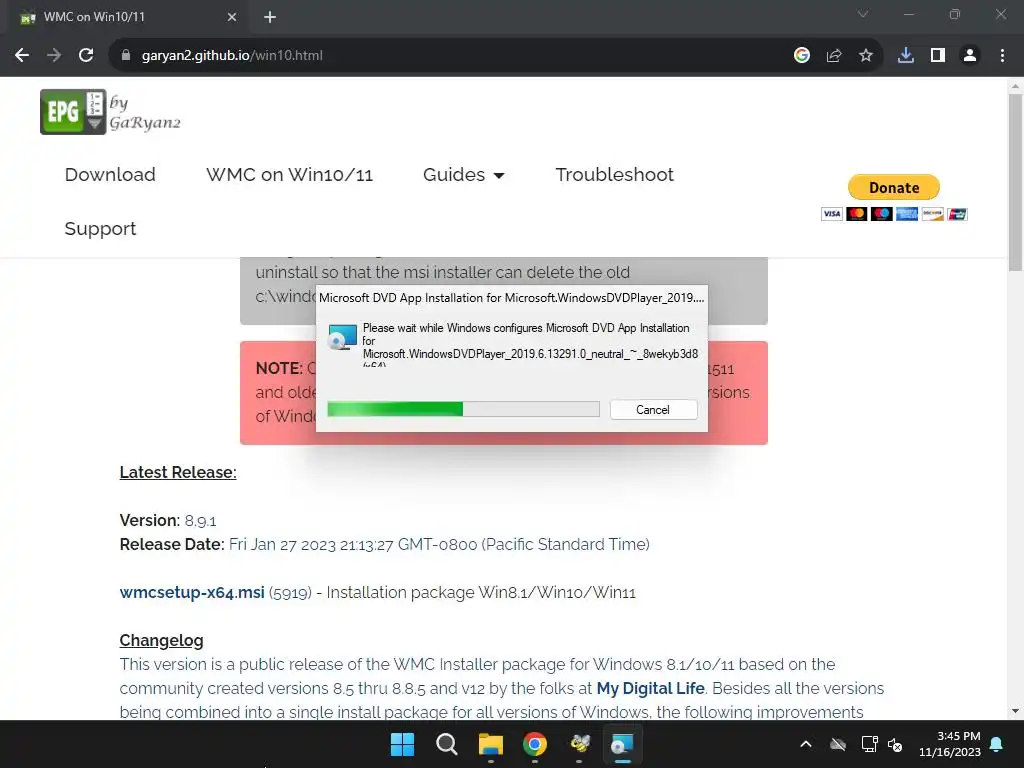Open Chrome from the taskbar
The height and width of the screenshot is (768, 1024).
click(x=535, y=744)
